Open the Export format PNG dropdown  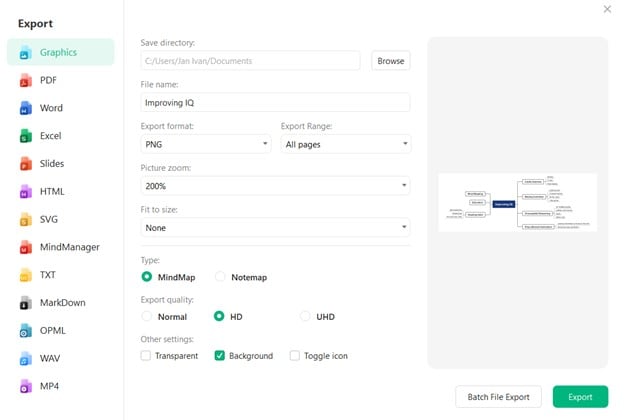point(206,144)
